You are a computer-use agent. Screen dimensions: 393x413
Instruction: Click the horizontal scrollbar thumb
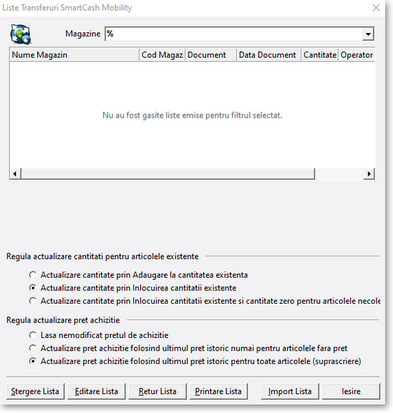(168, 174)
